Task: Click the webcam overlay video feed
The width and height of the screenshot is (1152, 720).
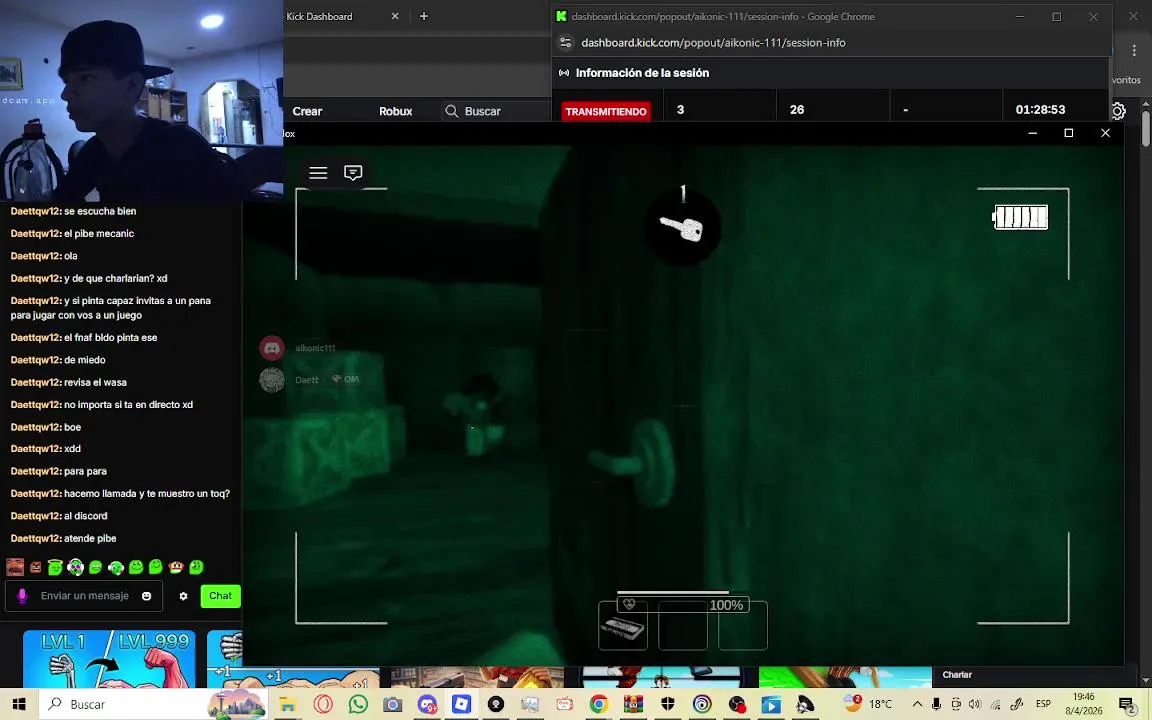Action: tap(141, 100)
